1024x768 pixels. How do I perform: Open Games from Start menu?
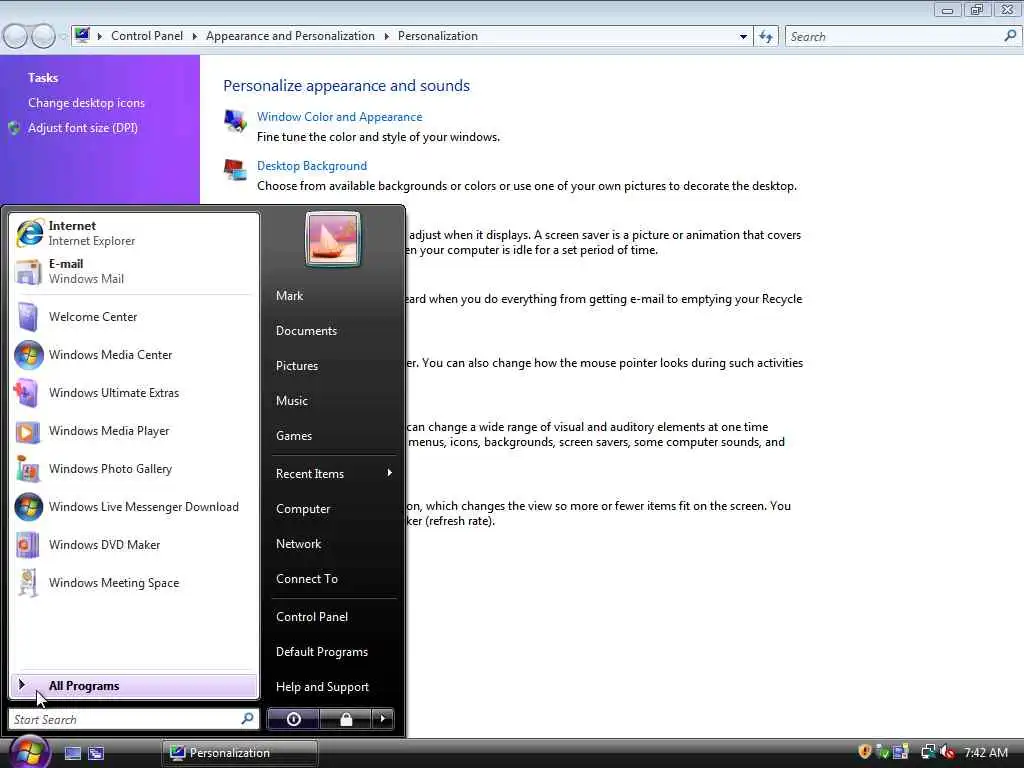click(x=294, y=436)
